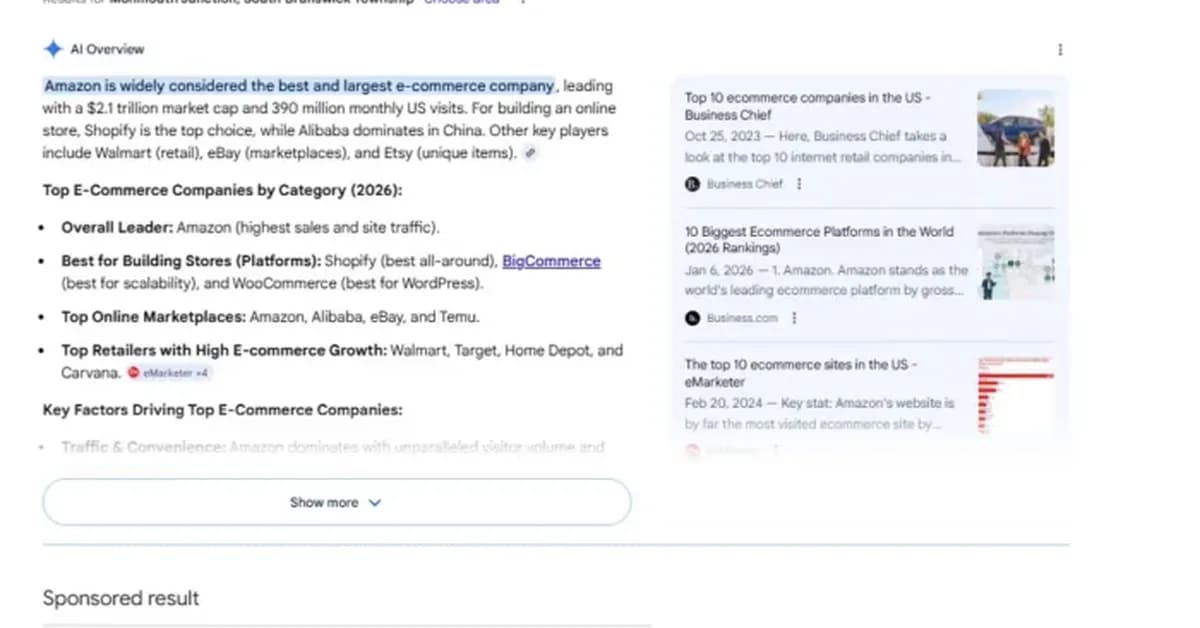Open the overflow menu at top of results
The height and width of the screenshot is (628, 1200).
(x=522, y=2)
